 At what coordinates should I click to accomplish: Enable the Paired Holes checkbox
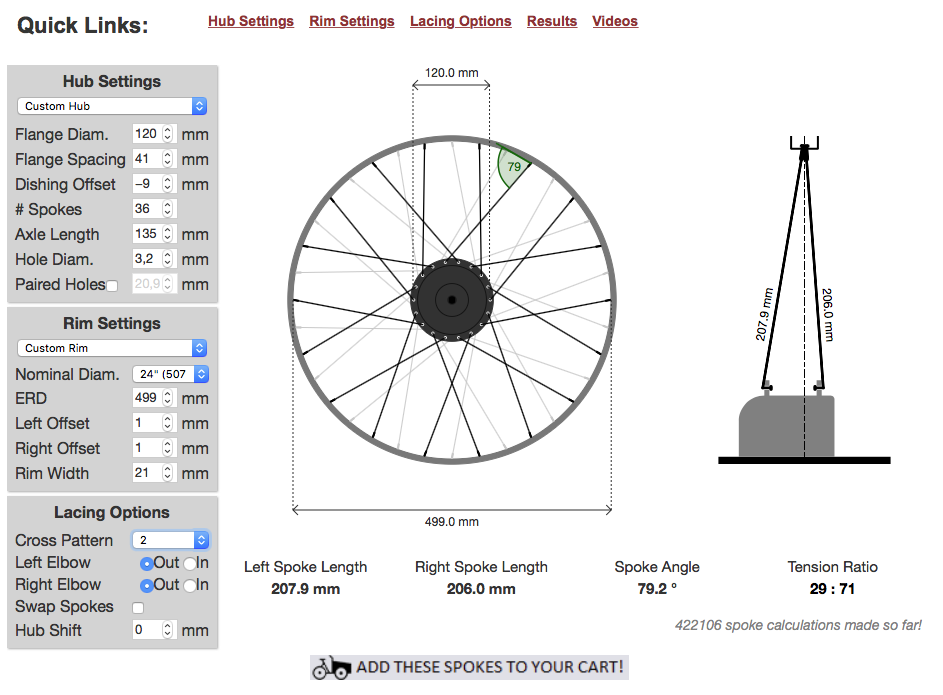[x=112, y=286]
